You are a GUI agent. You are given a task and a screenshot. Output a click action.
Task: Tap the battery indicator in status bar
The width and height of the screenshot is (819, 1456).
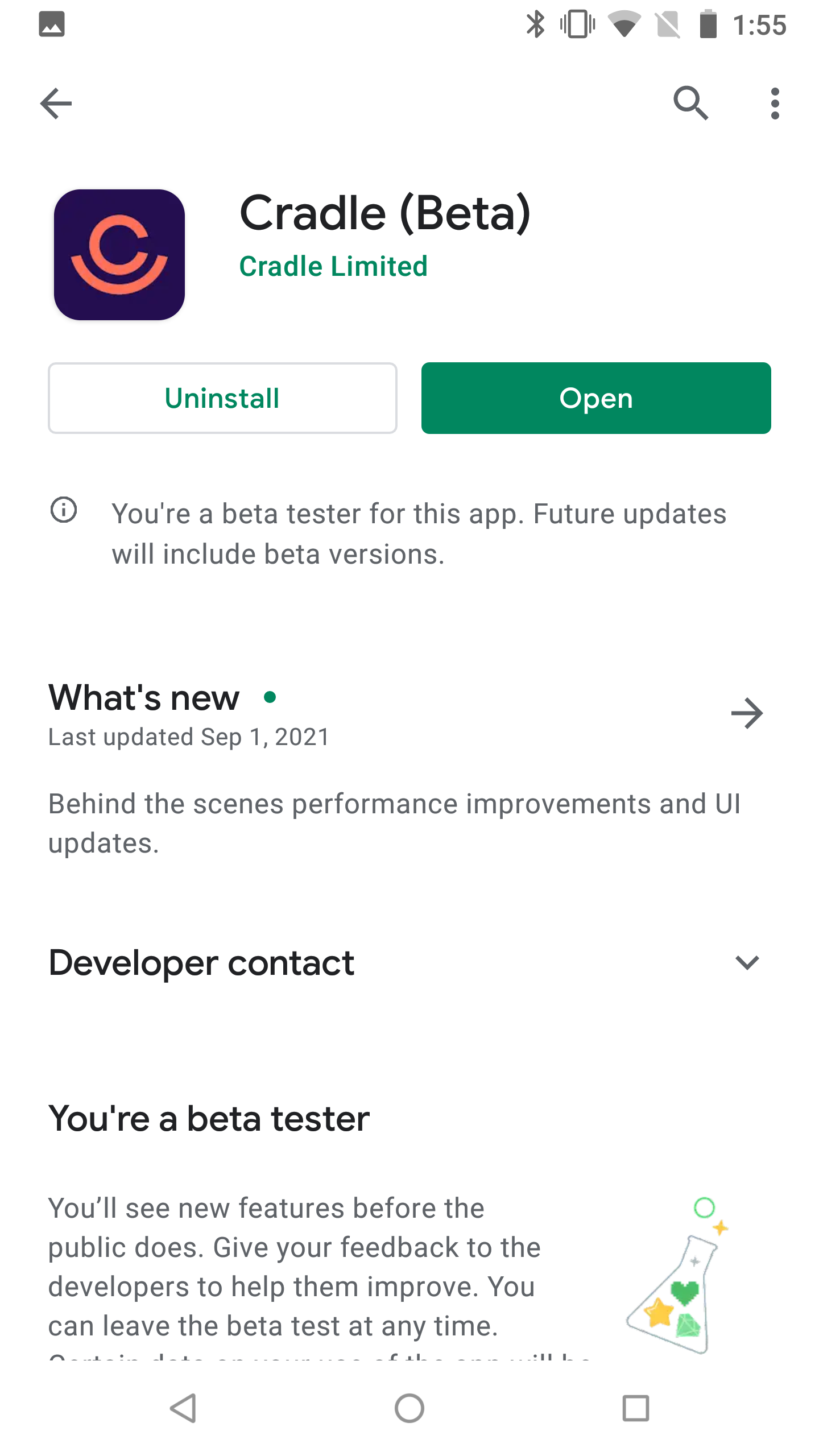pos(707,24)
